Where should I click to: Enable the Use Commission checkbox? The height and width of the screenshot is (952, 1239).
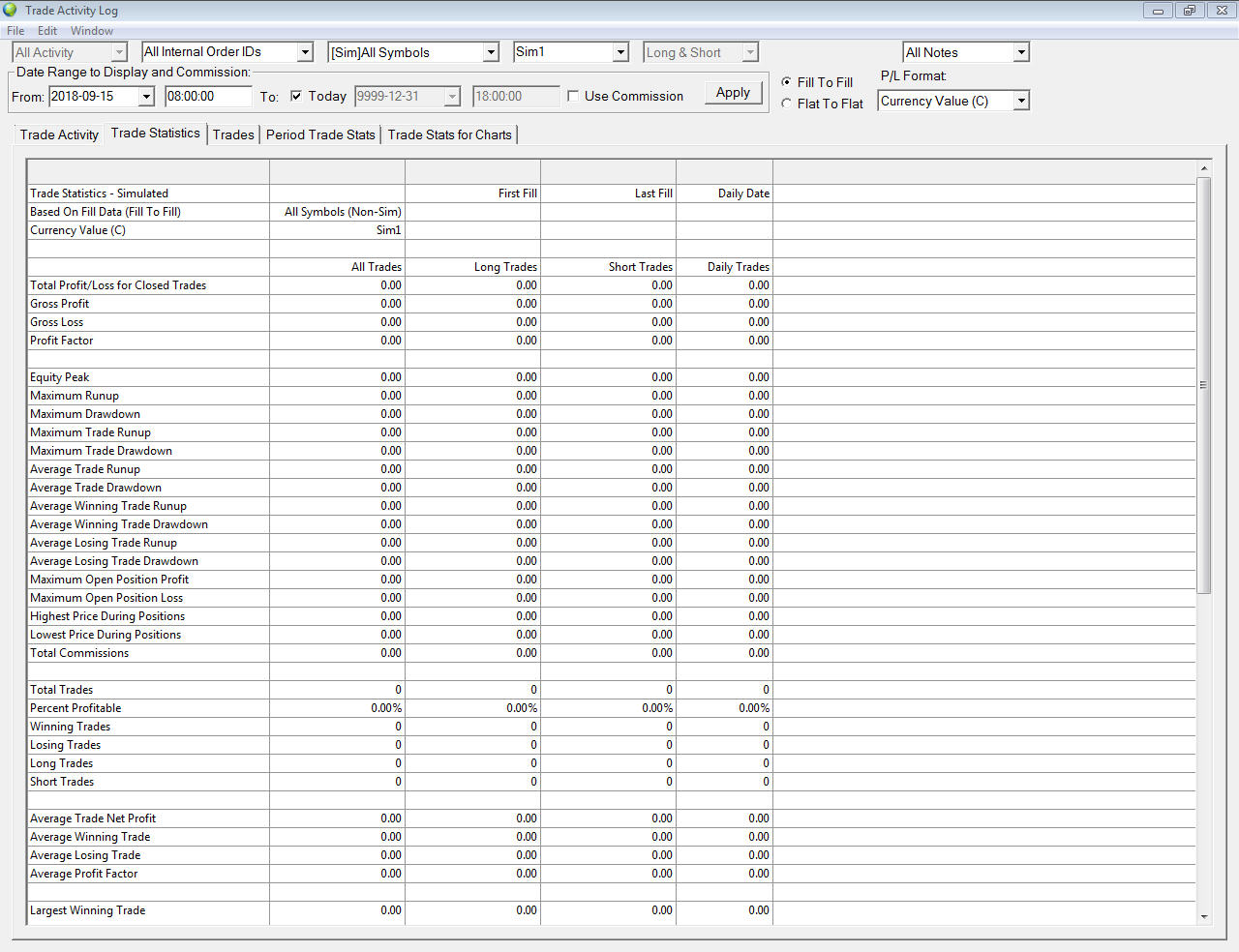tap(573, 96)
